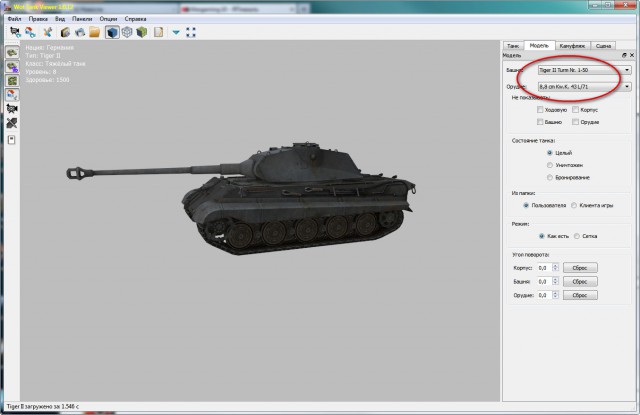This screenshot has height=415, width=640.
Task: Click the notepad document toolbar icon
Action: pos(158,32)
